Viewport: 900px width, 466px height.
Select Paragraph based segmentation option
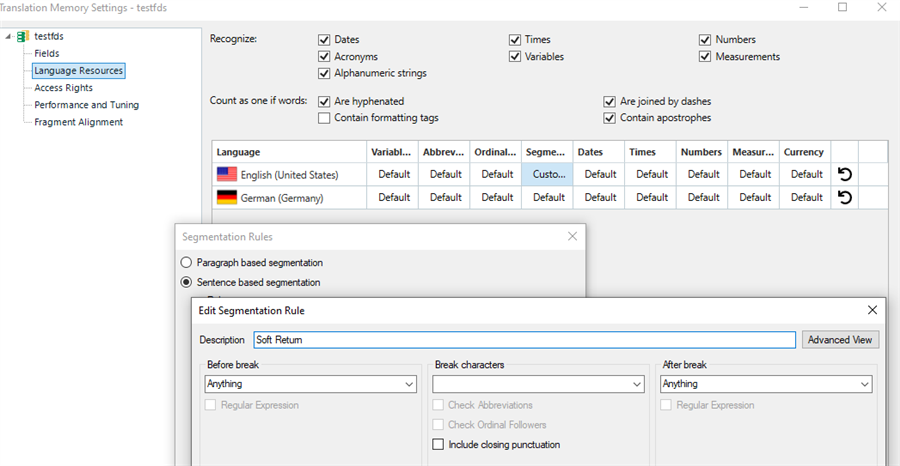tap(186, 262)
